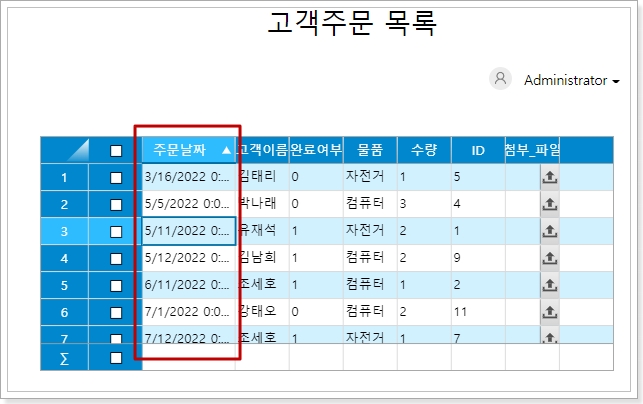
Task: Click the 주문날짜 sort arrow
Action: 226,151
